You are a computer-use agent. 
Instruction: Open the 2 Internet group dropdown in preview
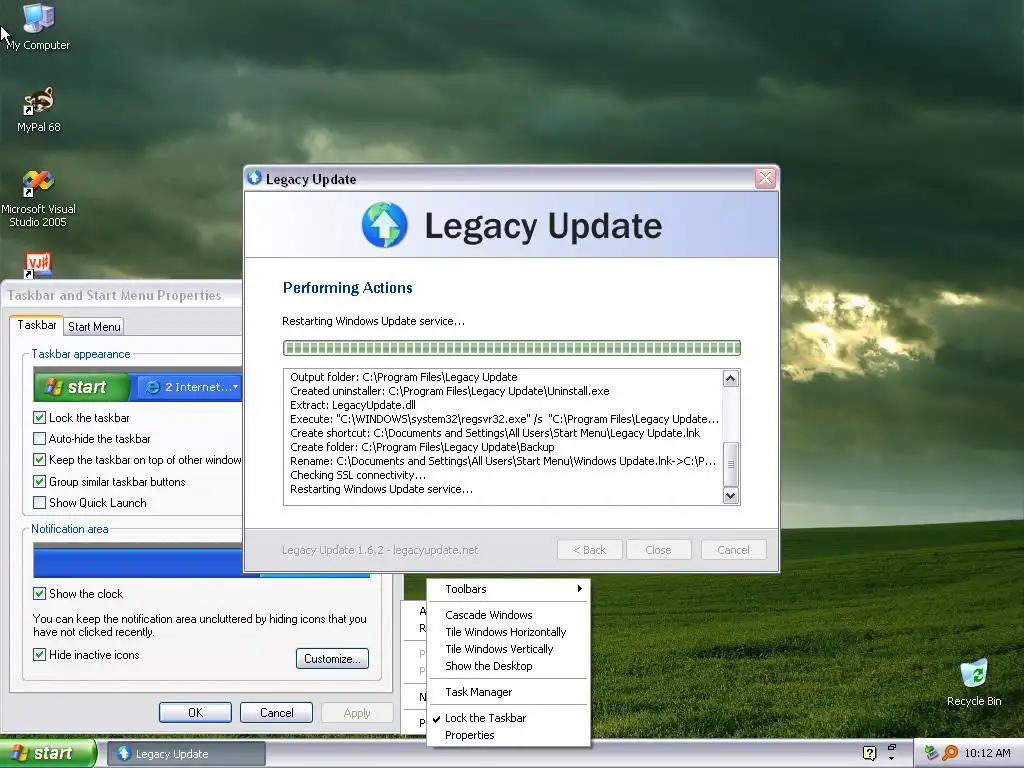click(x=236, y=387)
